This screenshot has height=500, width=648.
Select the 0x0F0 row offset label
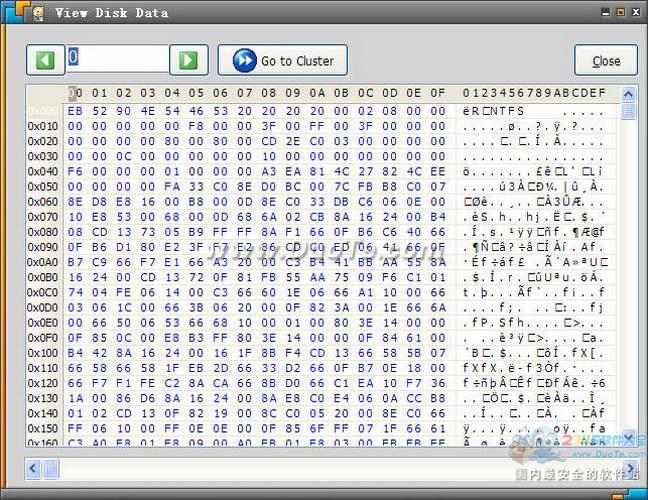[x=43, y=338]
